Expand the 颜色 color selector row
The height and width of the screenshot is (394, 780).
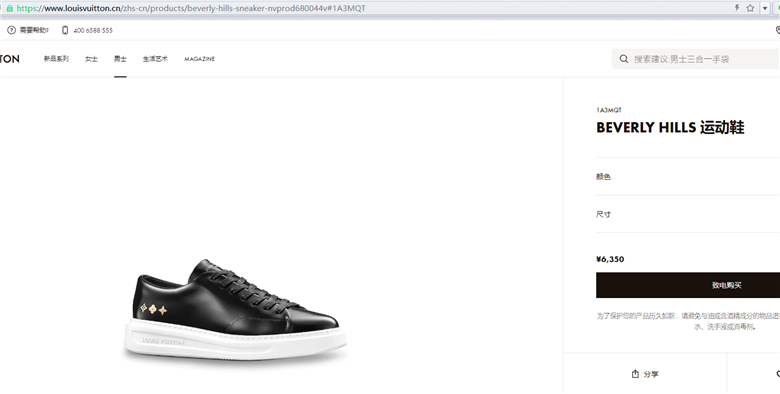click(x=688, y=177)
